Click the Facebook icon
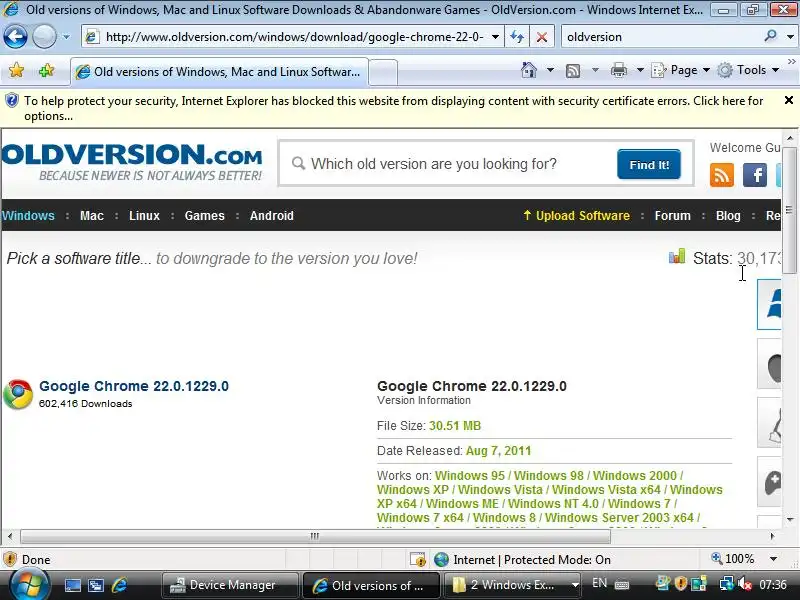800x600 pixels. (755, 176)
